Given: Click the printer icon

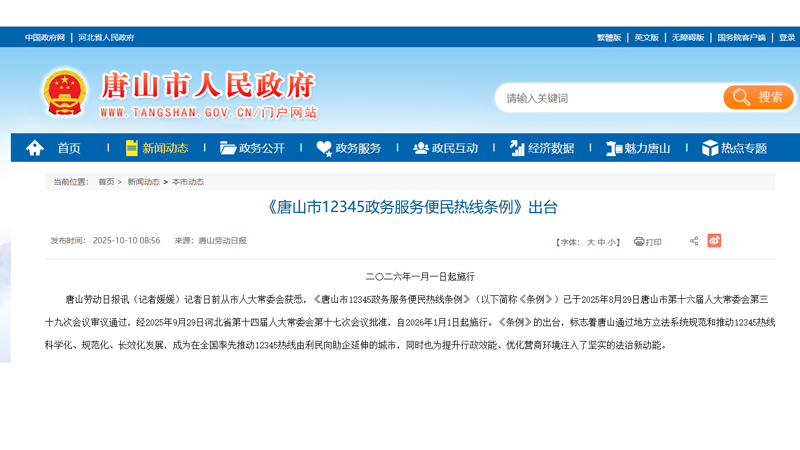Looking at the screenshot, I should 639,242.
